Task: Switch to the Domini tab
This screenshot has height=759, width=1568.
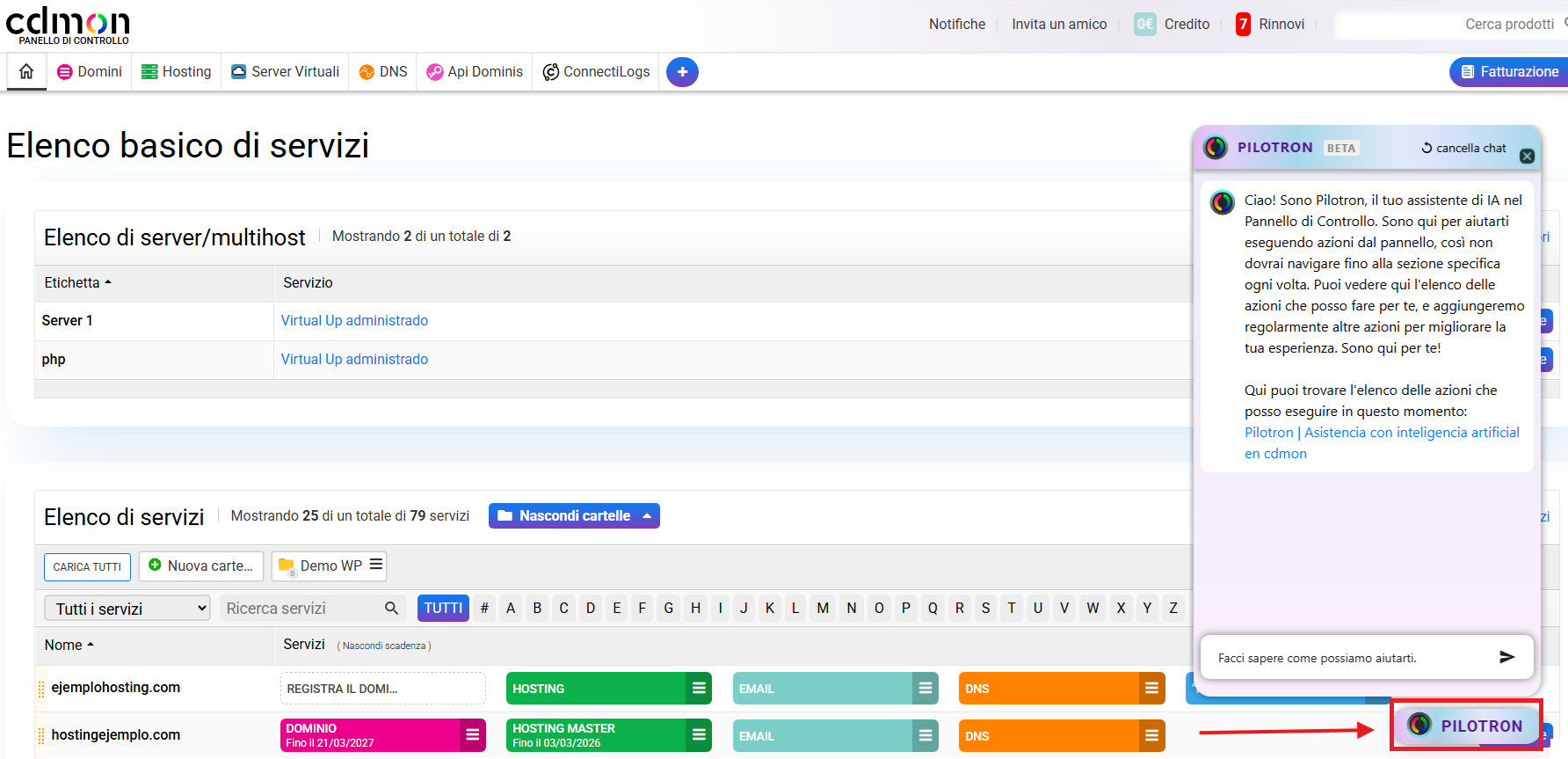Action: [x=90, y=71]
